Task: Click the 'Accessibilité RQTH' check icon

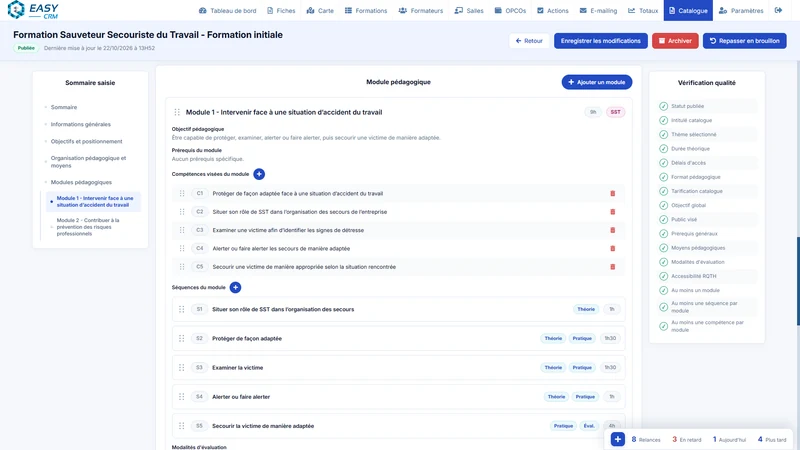Action: pyautogui.click(x=663, y=276)
